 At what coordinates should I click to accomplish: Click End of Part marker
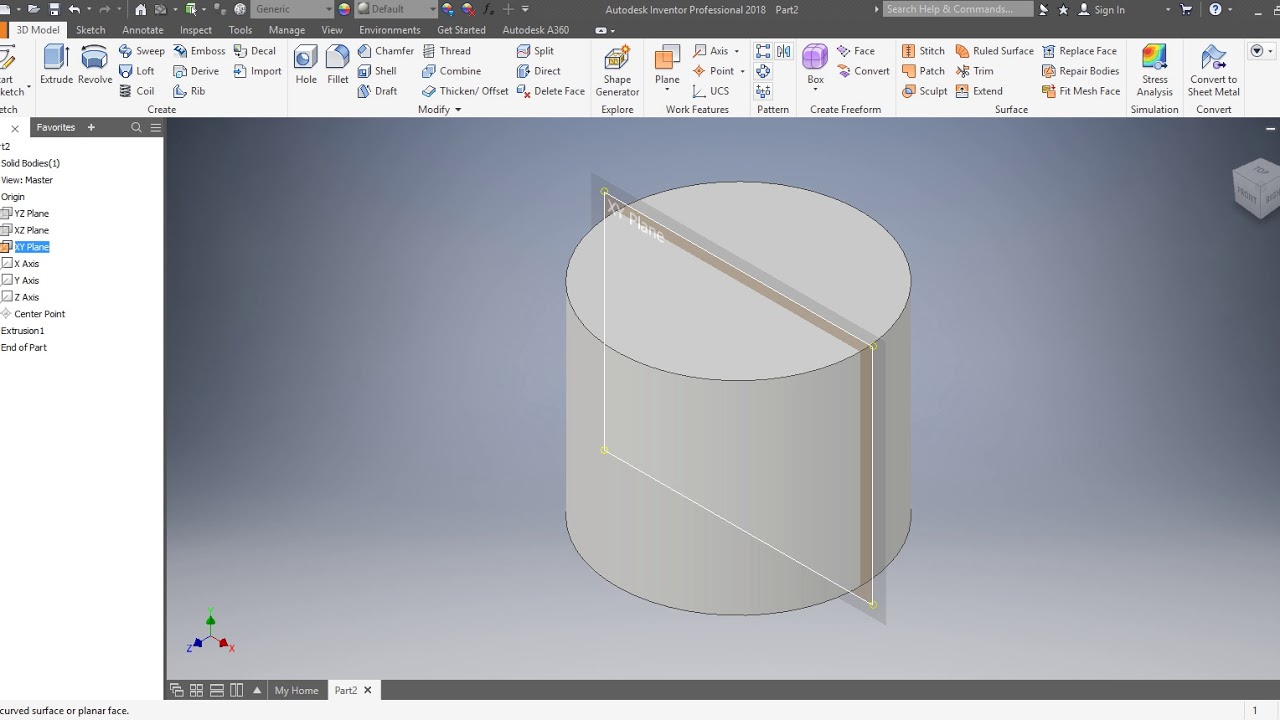(x=24, y=347)
